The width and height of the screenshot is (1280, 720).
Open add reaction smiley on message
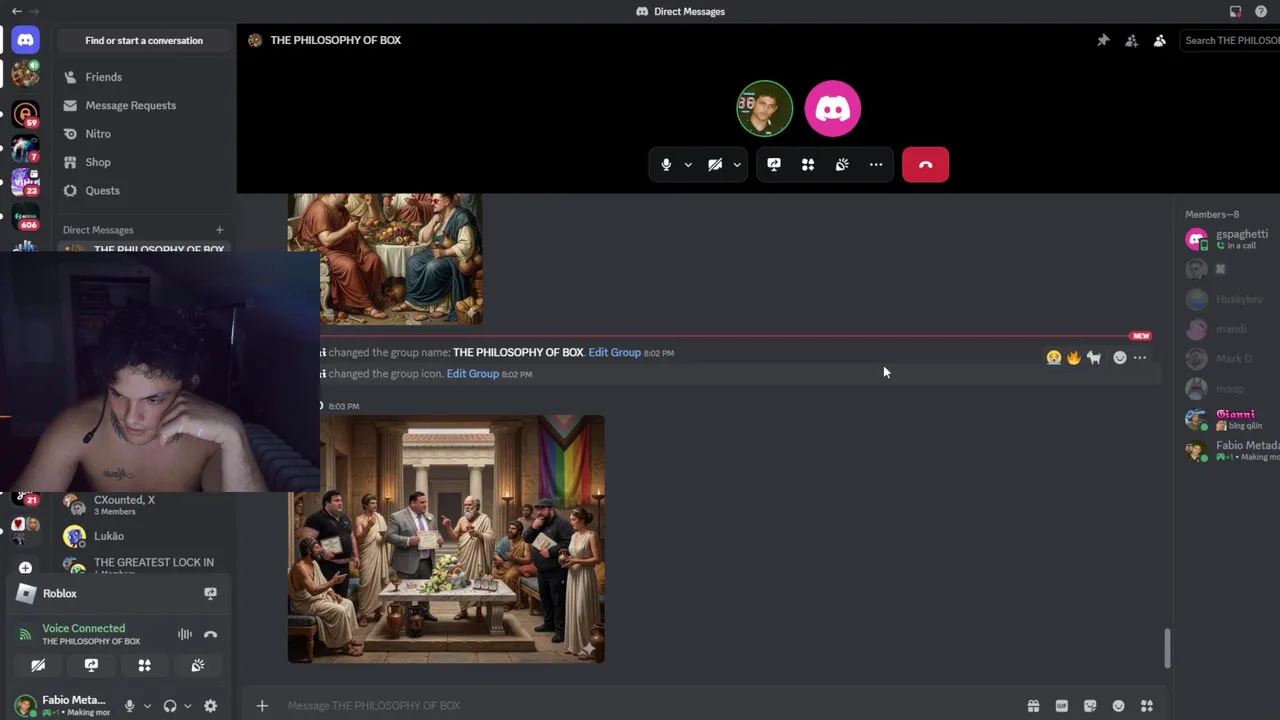pos(1120,358)
